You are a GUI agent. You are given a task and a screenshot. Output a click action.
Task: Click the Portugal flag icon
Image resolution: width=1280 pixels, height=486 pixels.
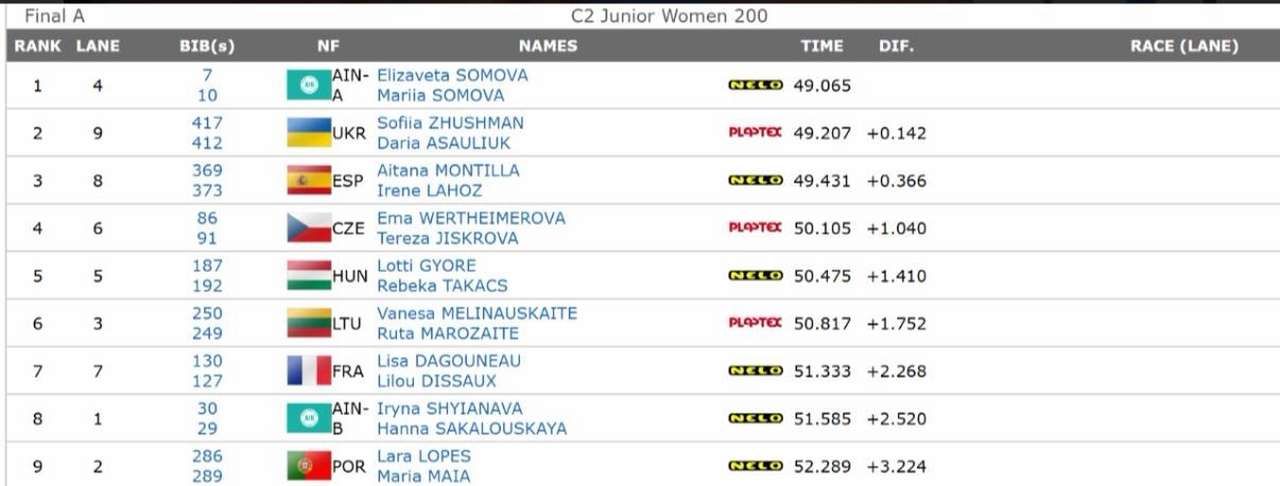click(x=309, y=466)
